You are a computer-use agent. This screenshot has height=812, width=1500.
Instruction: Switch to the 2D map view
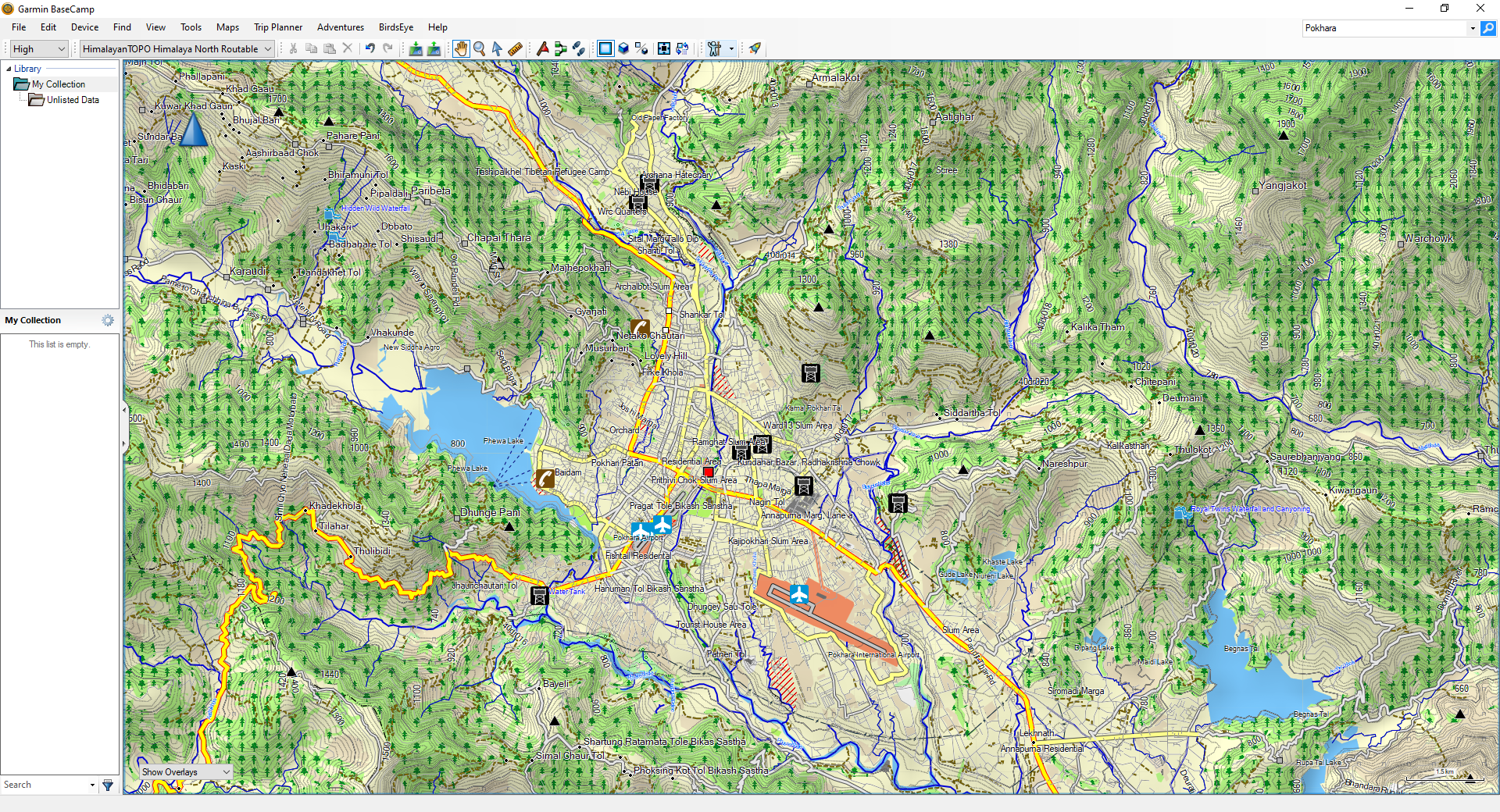605,48
